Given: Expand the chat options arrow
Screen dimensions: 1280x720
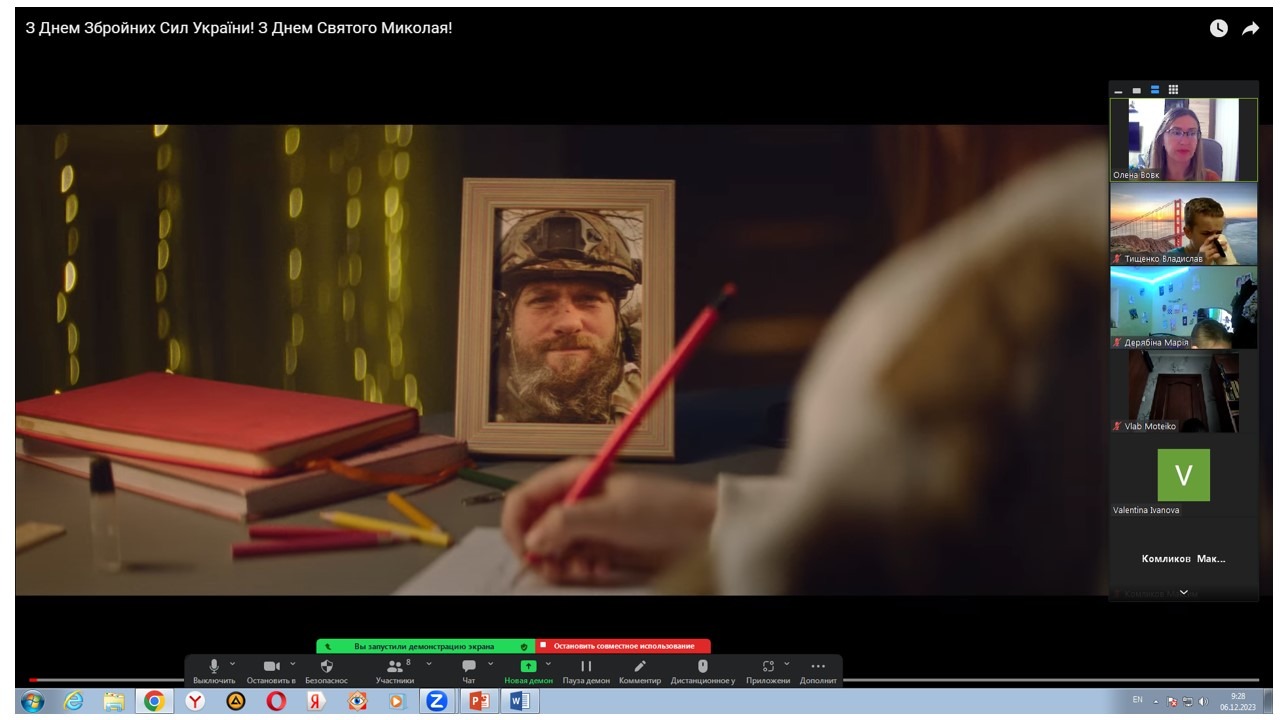Looking at the screenshot, I should coord(490,663).
